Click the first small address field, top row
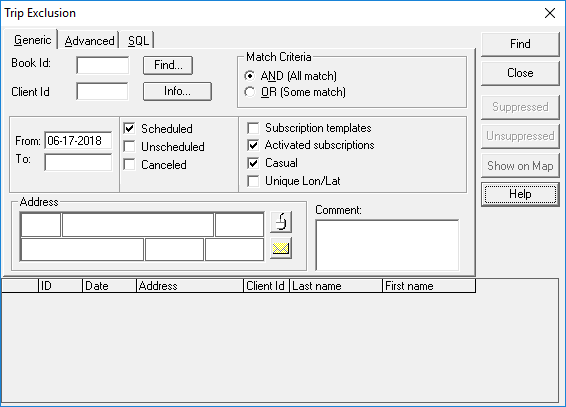Image resolution: width=566 pixels, height=407 pixels. pos(41,225)
